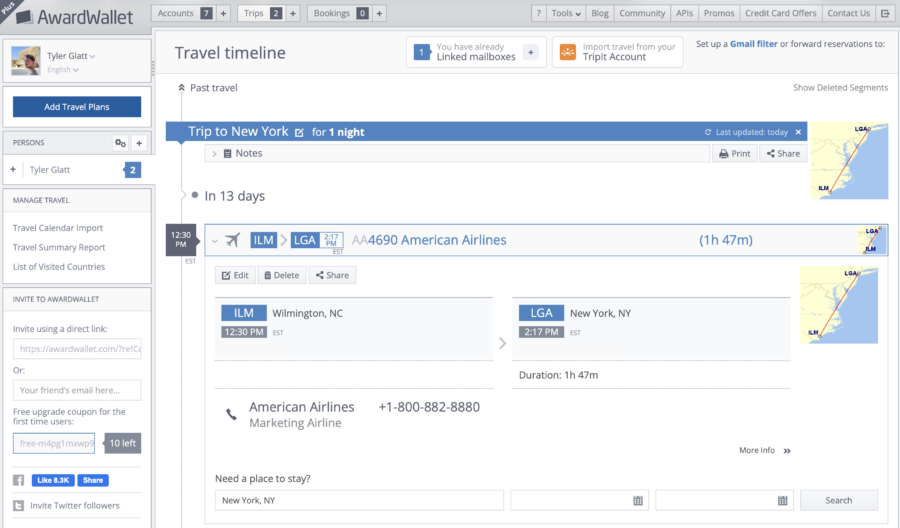The image size is (900, 528).
Task: Click the logout icon in top bar
Action: [x=885, y=13]
